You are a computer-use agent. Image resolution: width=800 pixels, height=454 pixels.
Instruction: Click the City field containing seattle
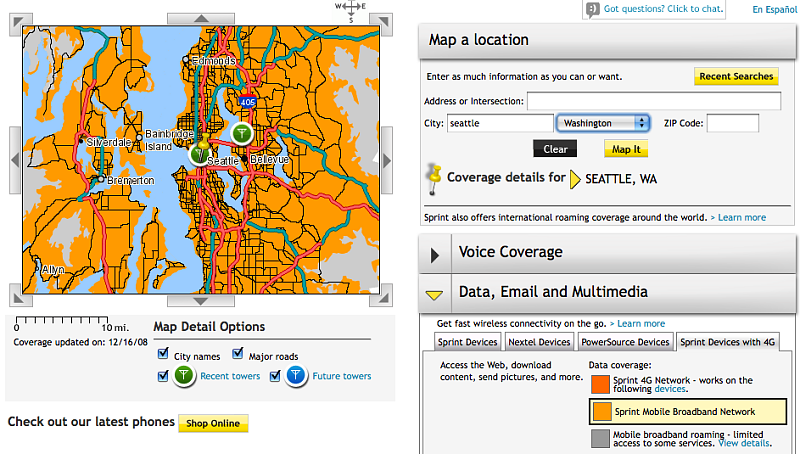(x=501, y=123)
